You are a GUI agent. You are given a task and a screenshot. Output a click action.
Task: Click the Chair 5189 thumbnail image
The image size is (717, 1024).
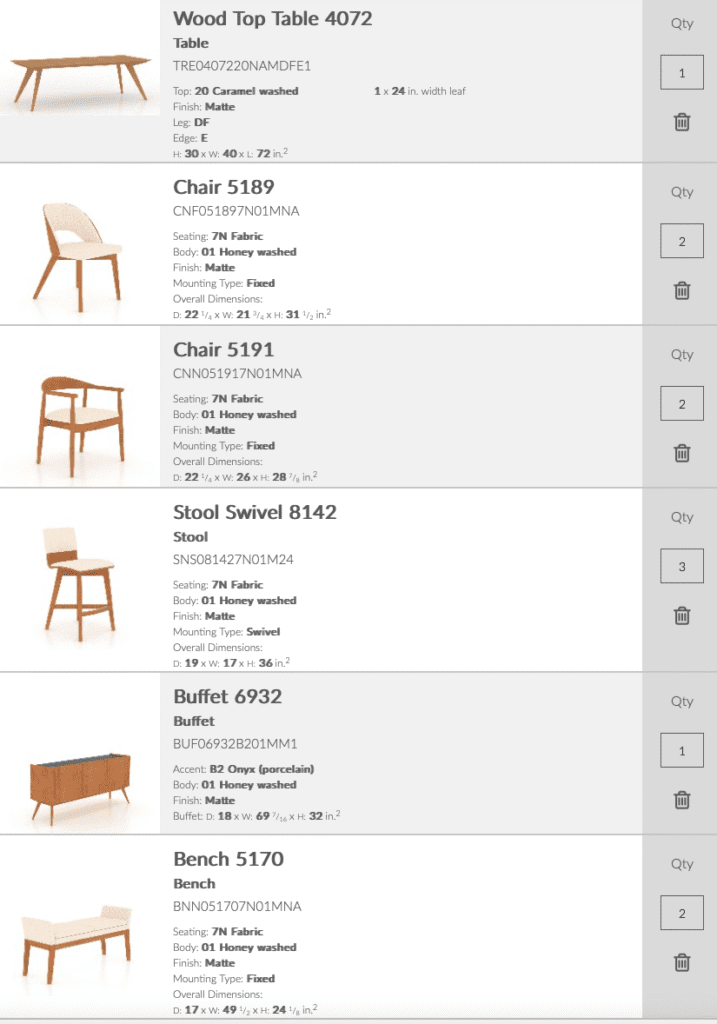click(x=79, y=250)
